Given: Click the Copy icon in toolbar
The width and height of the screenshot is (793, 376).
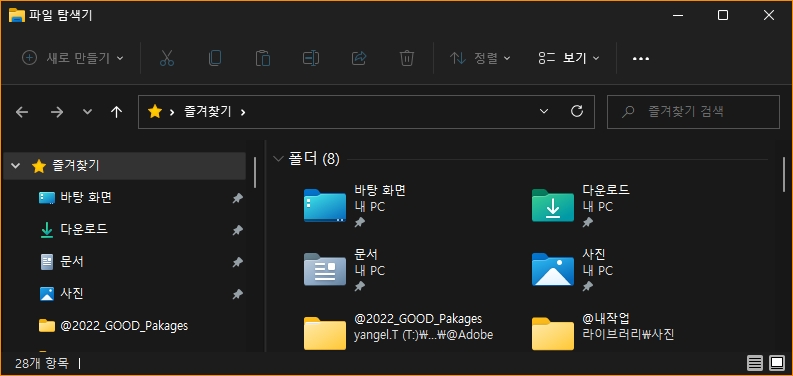Looking at the screenshot, I should pos(214,58).
